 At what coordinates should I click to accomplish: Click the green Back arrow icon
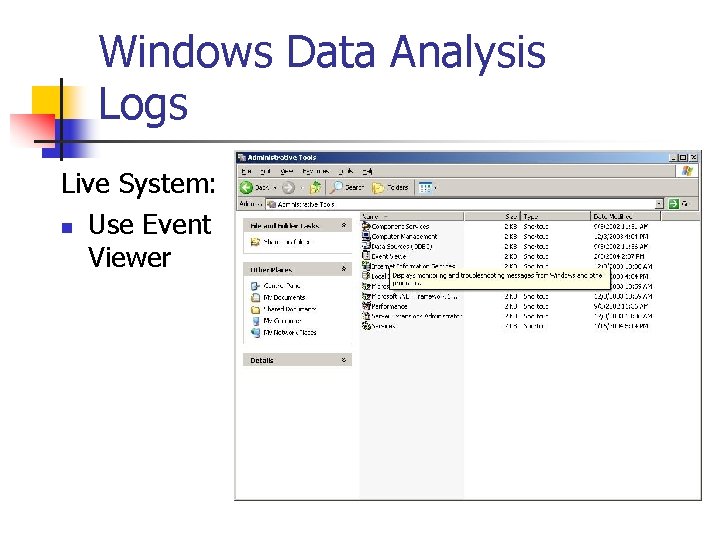pyautogui.click(x=247, y=187)
